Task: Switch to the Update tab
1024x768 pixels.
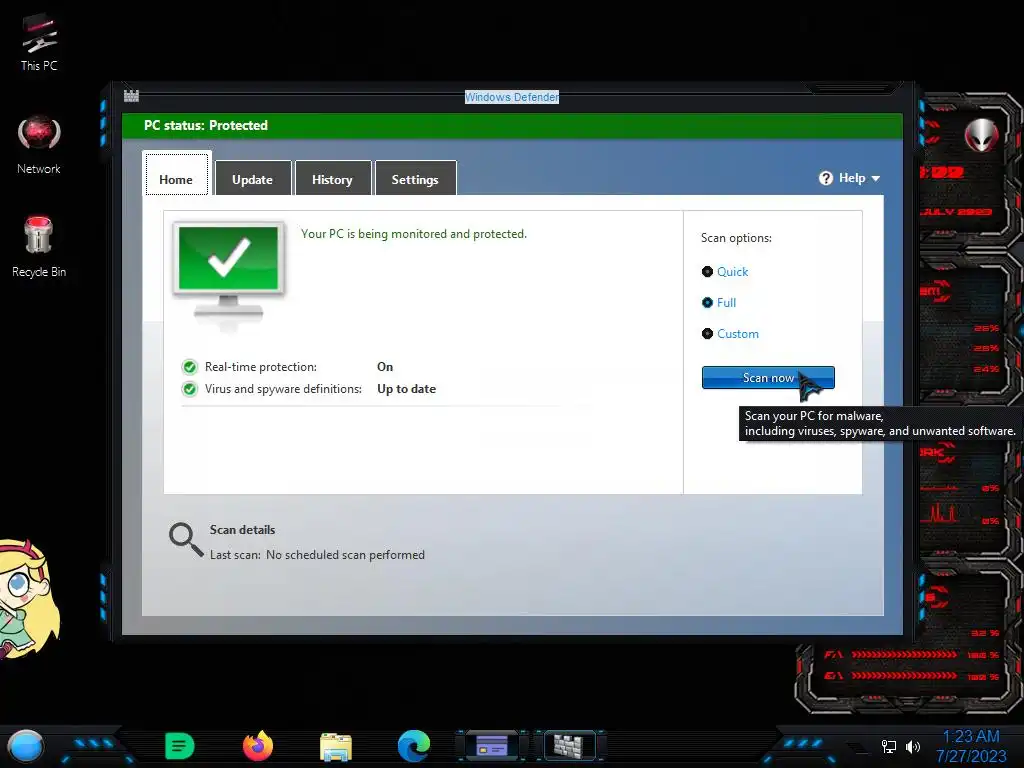Action: [x=253, y=178]
